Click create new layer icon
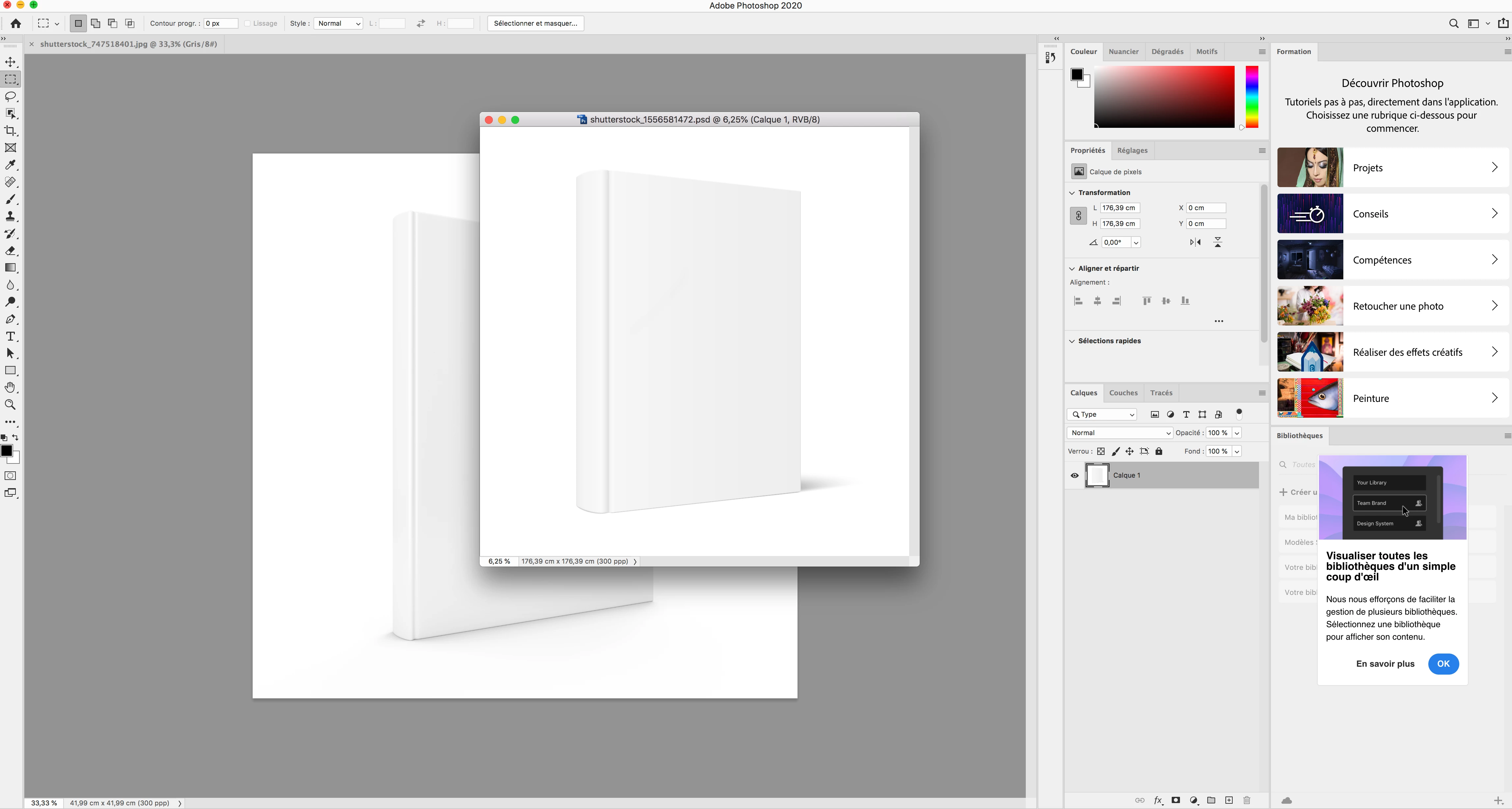This screenshot has height=809, width=1512. 1229,800
